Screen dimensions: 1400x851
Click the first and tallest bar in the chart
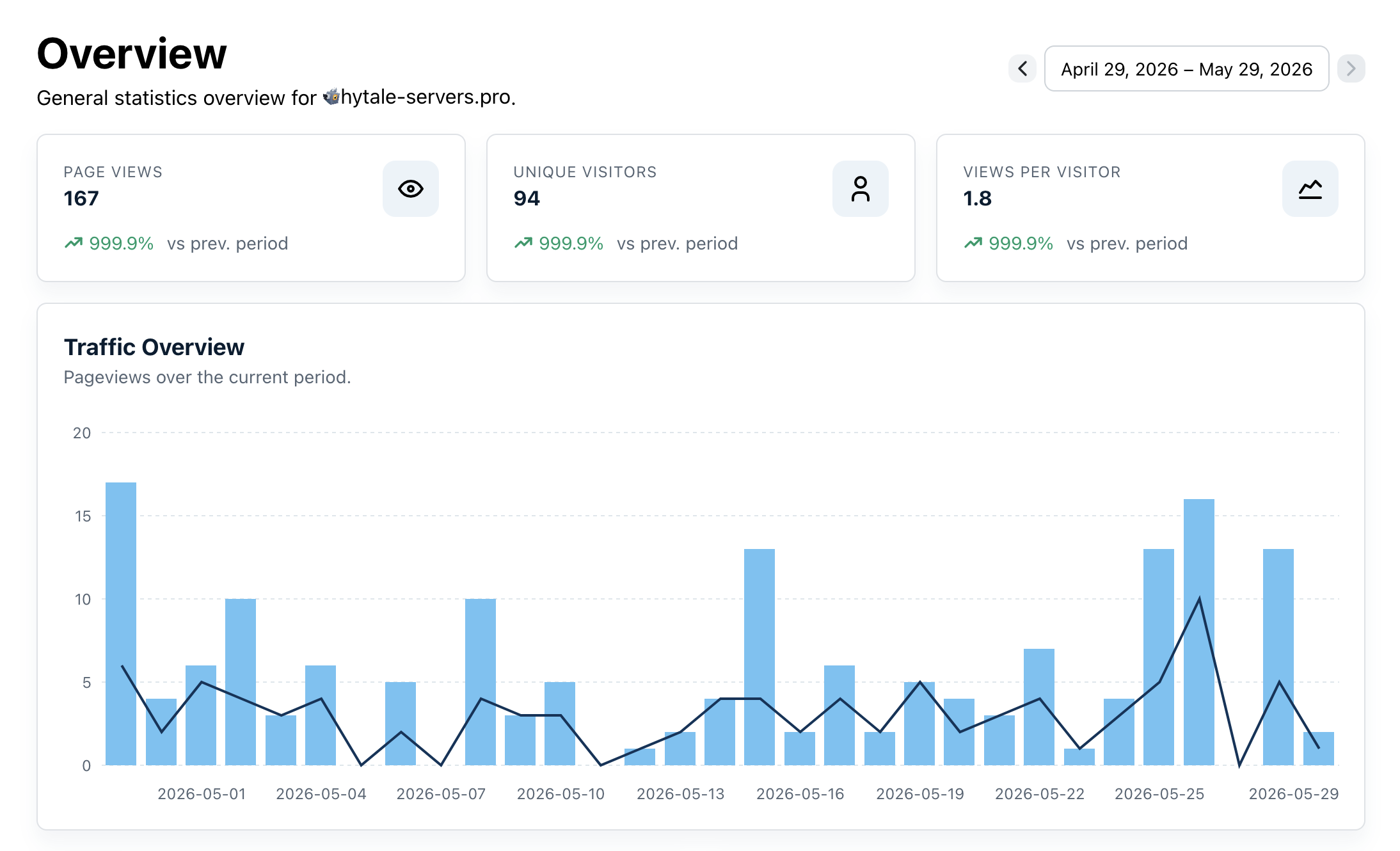tap(121, 624)
